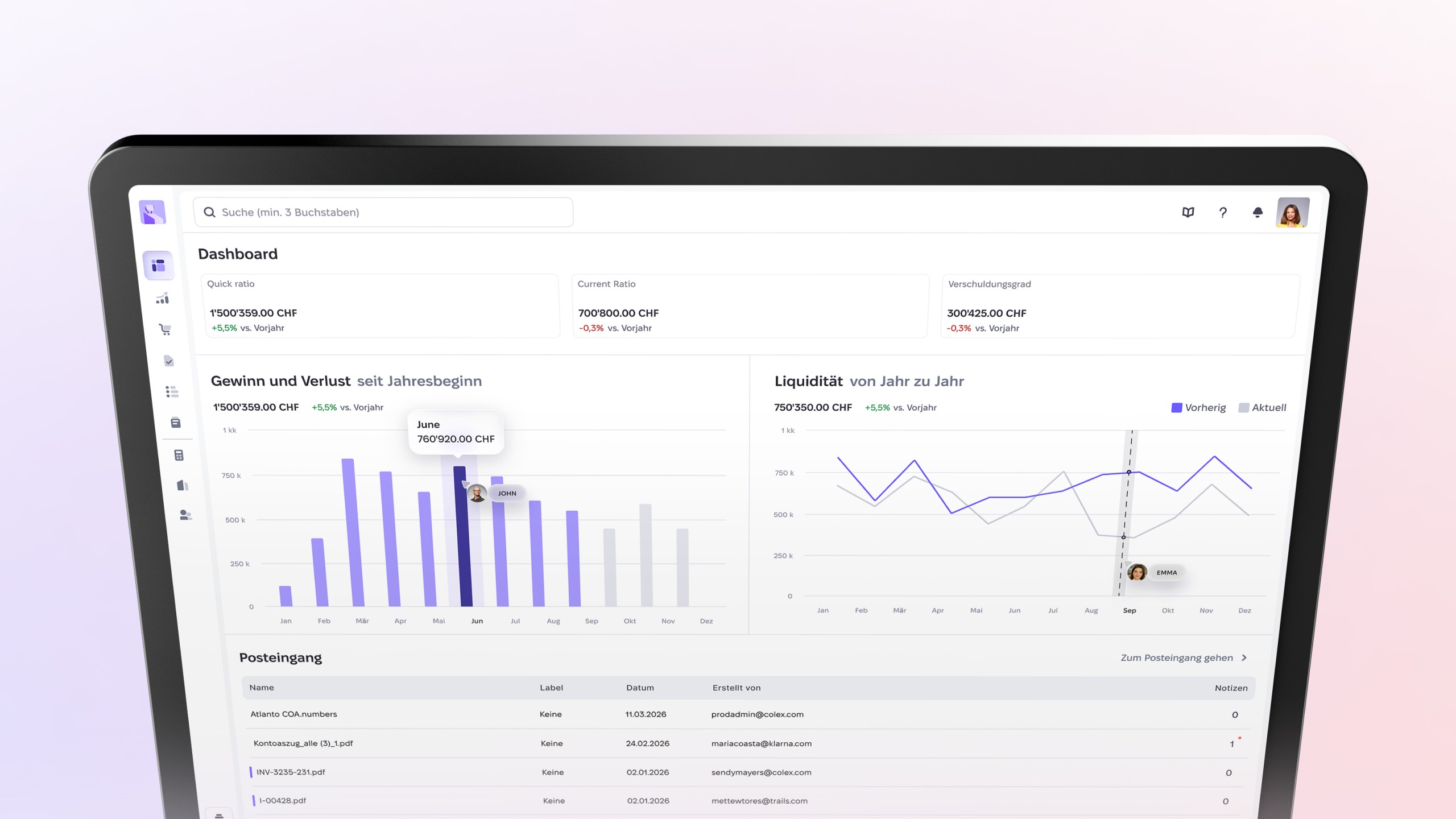This screenshot has height=819, width=1456.
Task: Open the help question mark icon
Action: point(1223,212)
